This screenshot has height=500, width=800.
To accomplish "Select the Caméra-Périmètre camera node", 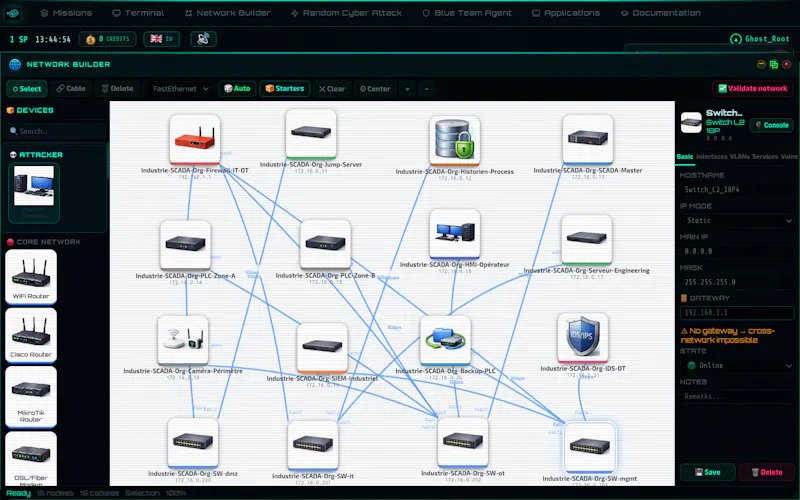I will point(183,340).
